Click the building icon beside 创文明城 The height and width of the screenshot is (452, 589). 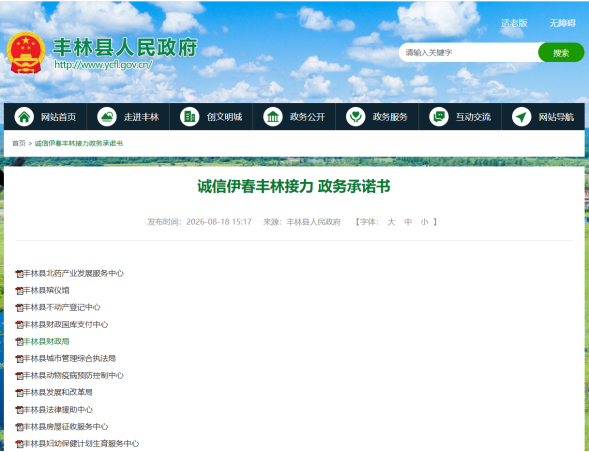[x=190, y=117]
